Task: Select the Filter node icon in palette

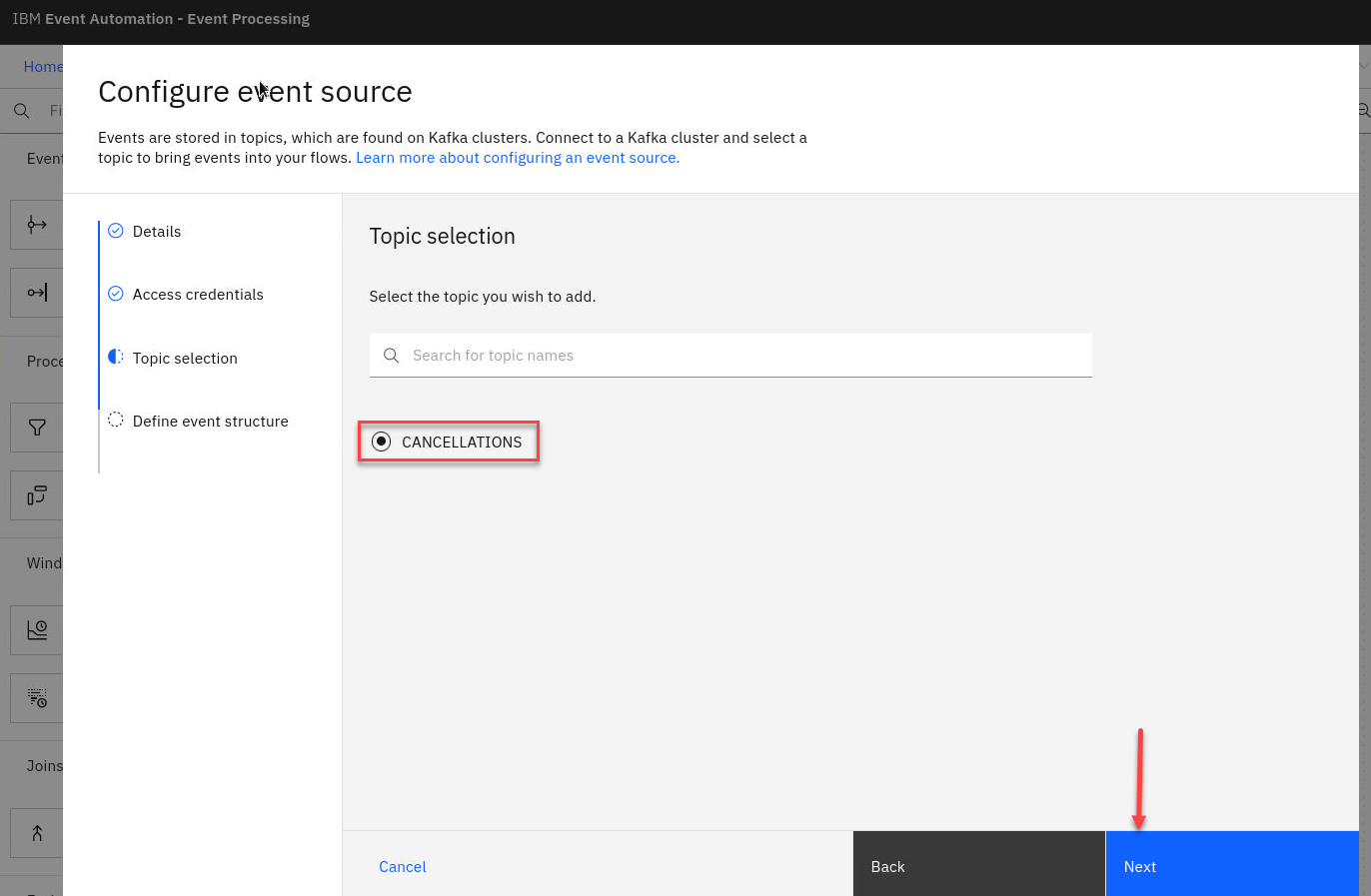Action: point(37,428)
